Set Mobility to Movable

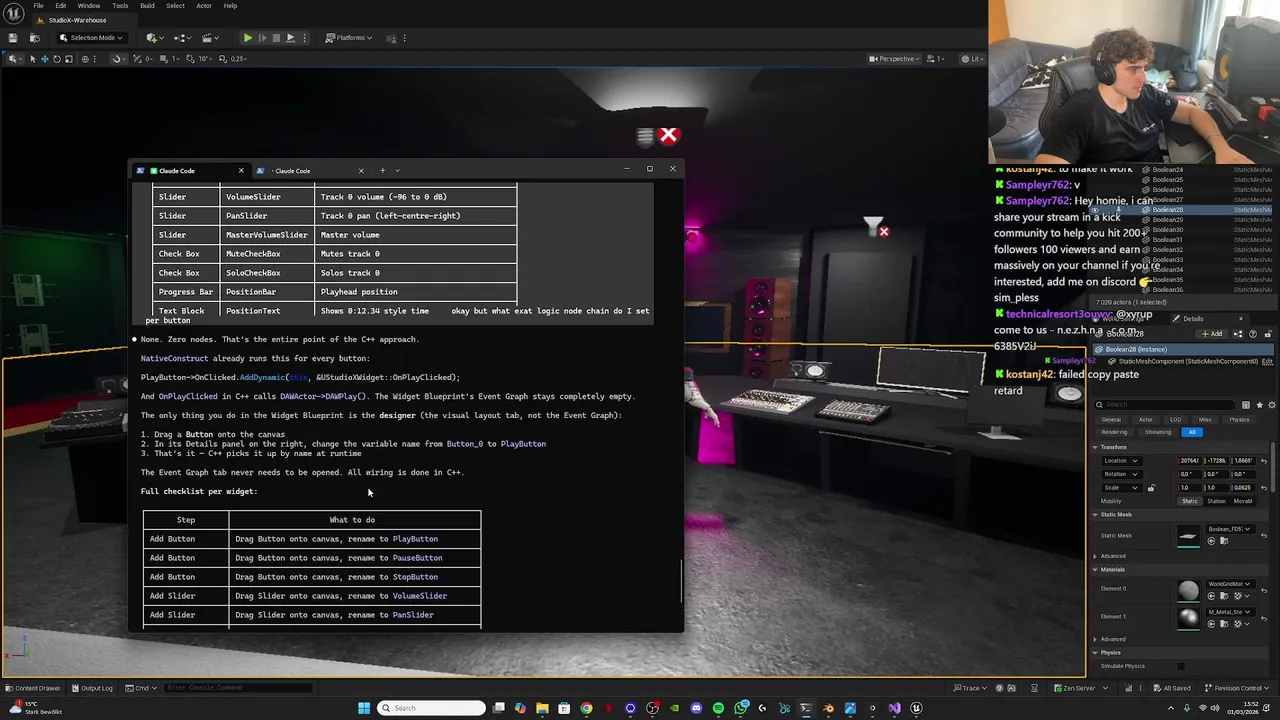click(x=1243, y=501)
